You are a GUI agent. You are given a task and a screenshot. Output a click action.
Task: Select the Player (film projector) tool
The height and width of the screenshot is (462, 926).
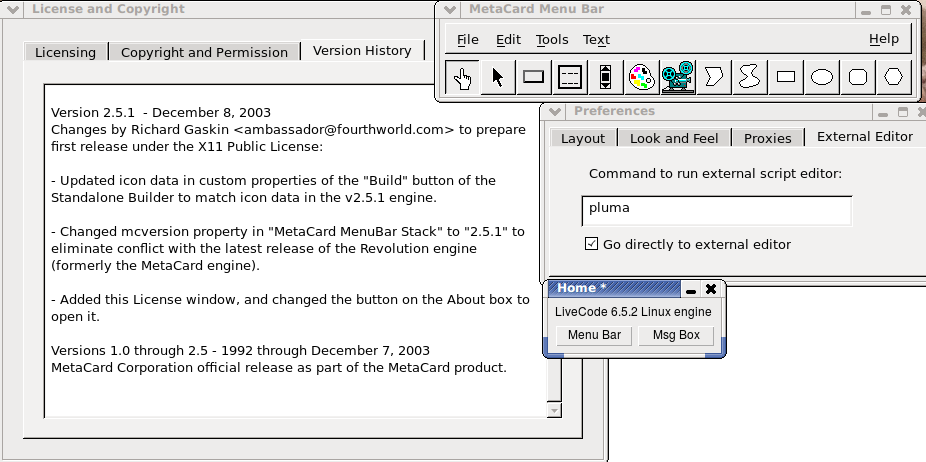(x=677, y=77)
